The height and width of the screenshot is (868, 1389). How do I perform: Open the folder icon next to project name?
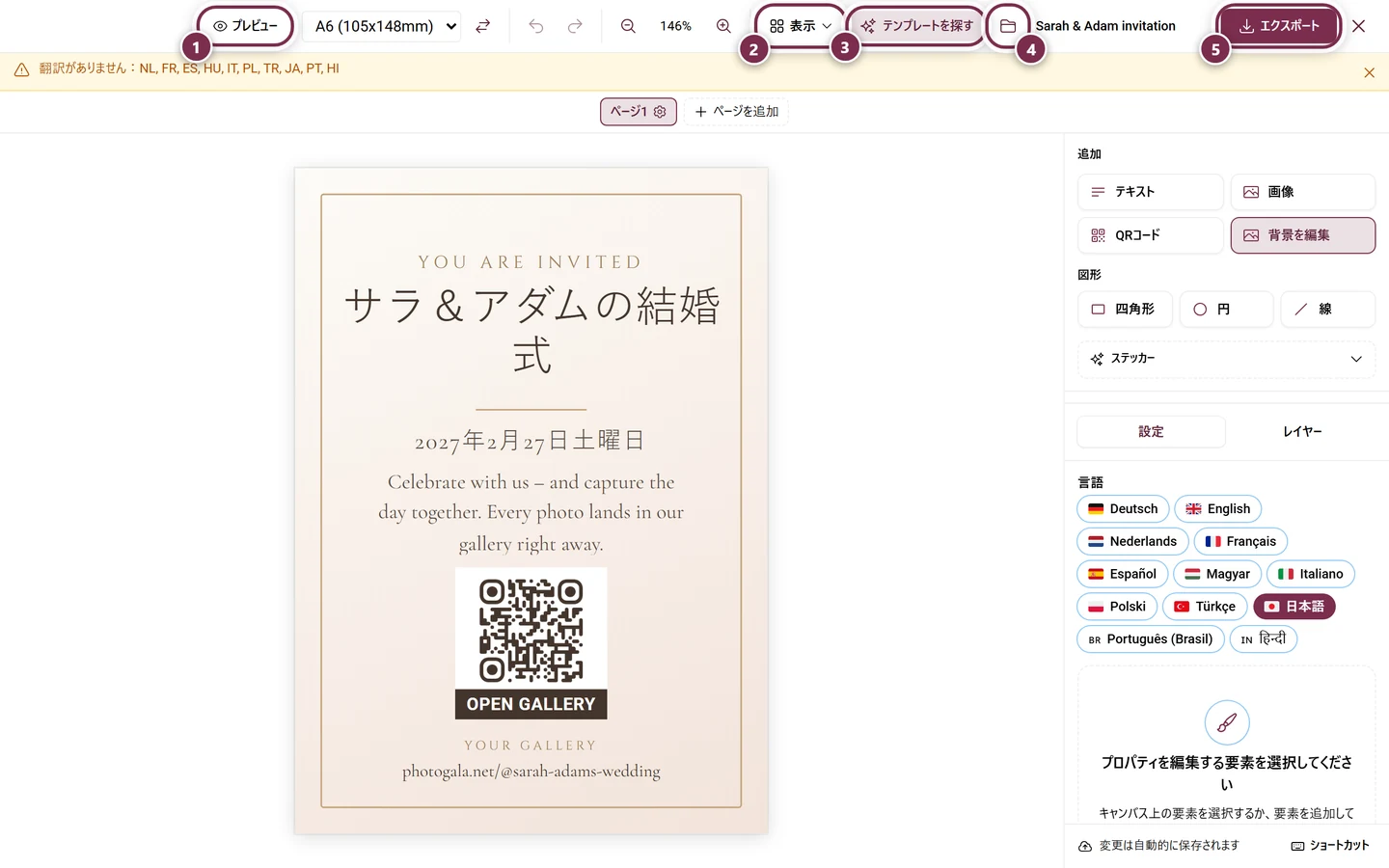tap(1008, 26)
